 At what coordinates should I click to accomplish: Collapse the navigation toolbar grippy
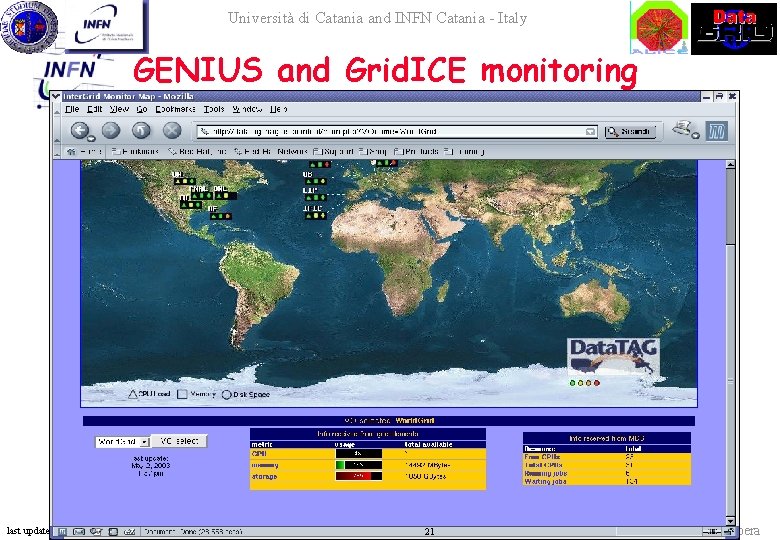pos(57,132)
